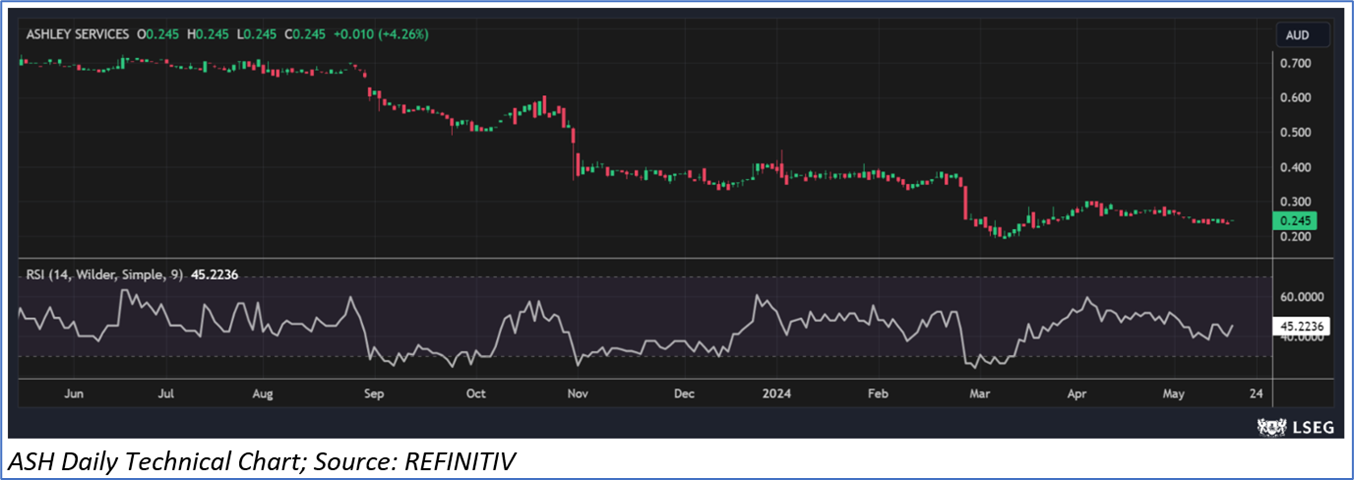Click the 0.300 price axis label

coord(1297,202)
